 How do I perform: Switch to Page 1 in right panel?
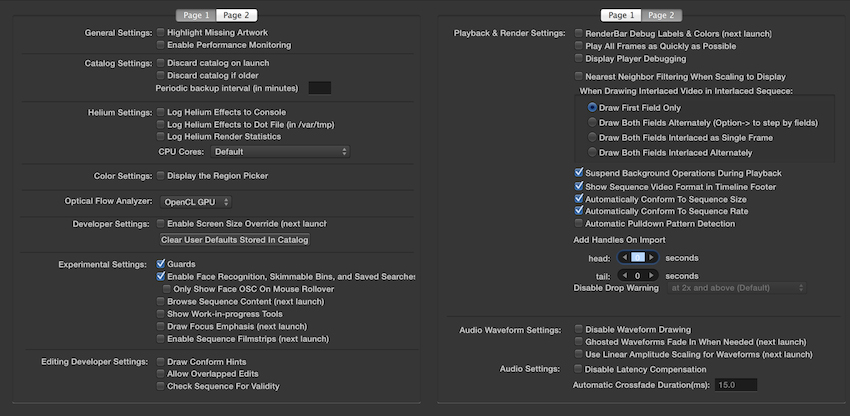621,15
